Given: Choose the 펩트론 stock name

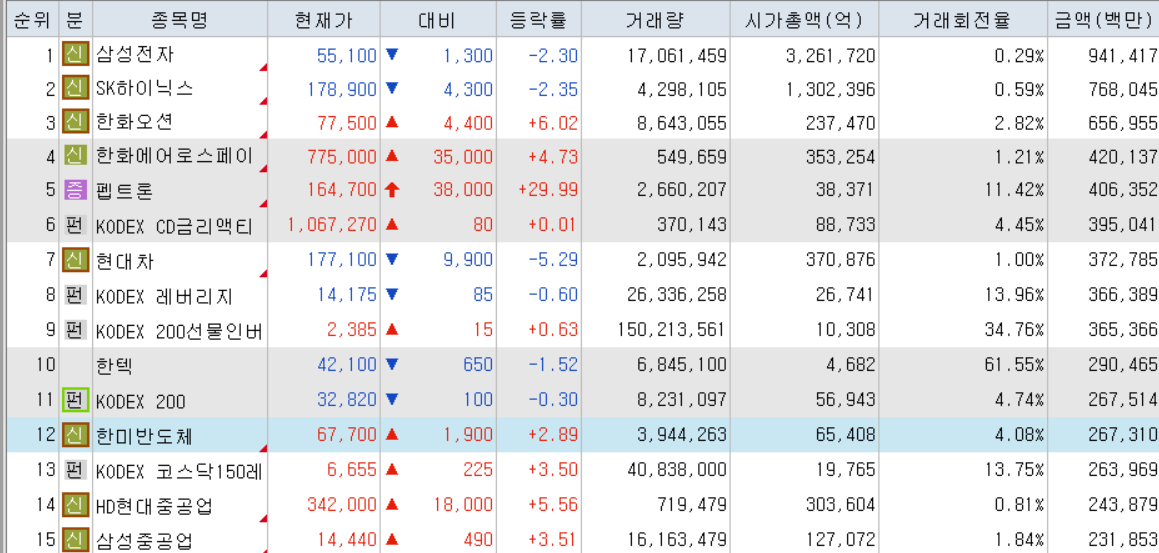Looking at the screenshot, I should click(x=126, y=191).
